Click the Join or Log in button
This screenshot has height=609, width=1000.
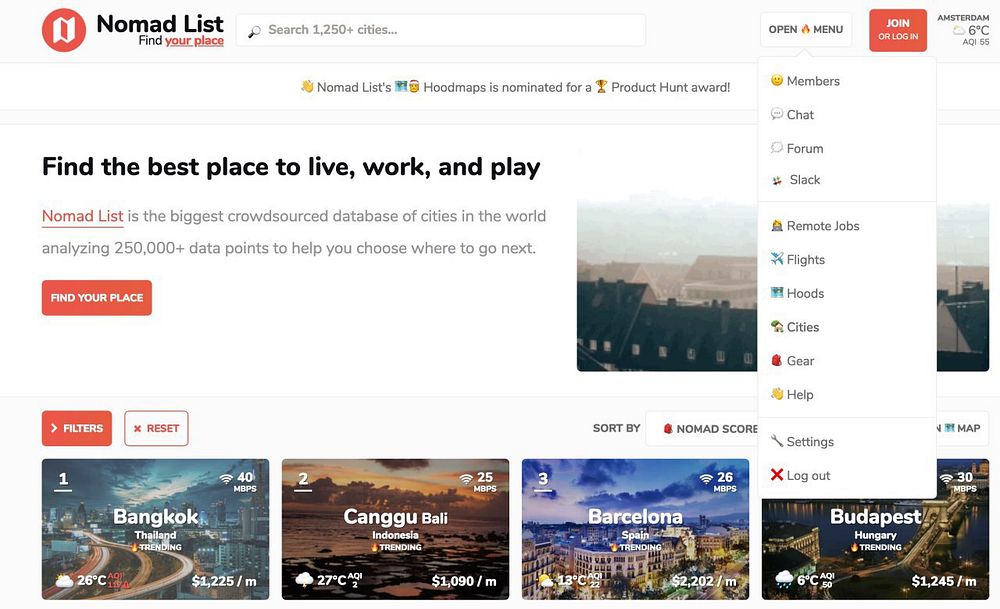(897, 30)
